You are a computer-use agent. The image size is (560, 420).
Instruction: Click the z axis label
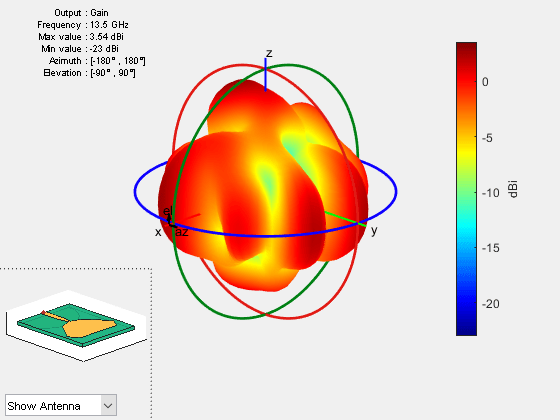[269, 53]
